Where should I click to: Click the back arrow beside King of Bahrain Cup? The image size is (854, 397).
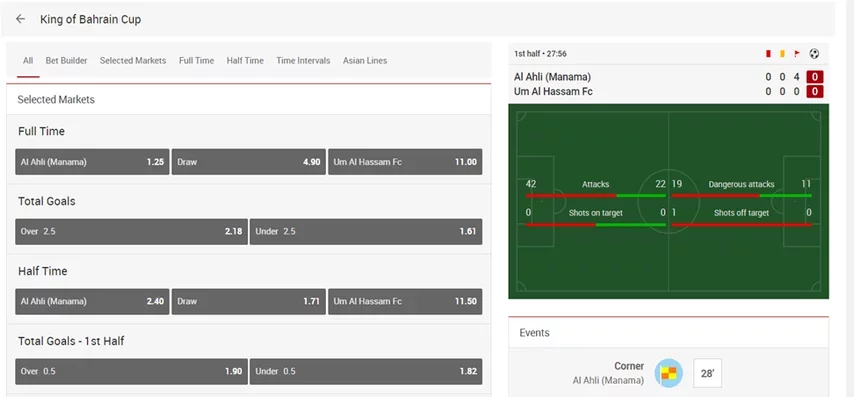[x=21, y=19]
